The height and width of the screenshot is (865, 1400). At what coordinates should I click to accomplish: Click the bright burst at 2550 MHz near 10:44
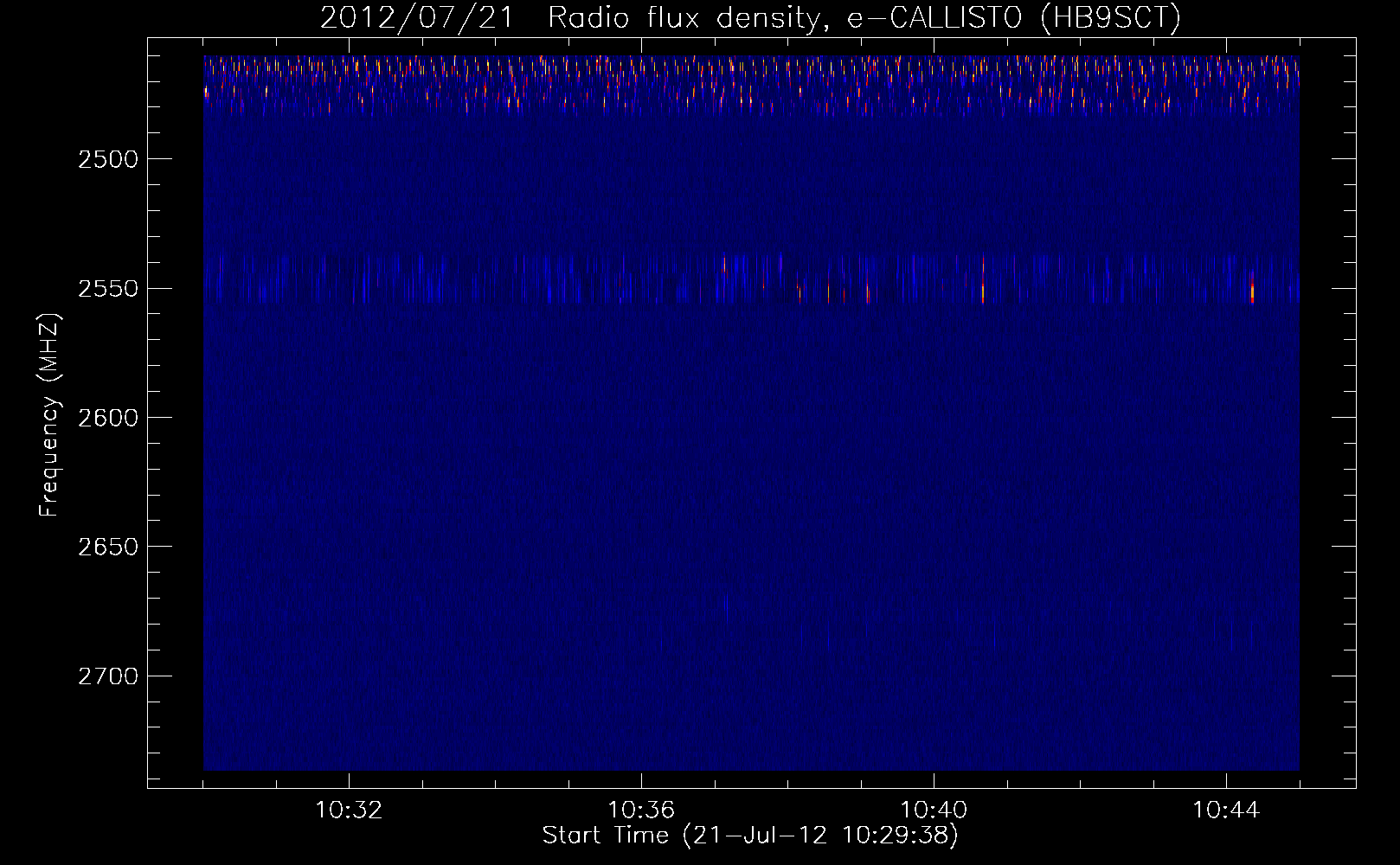click(1252, 287)
